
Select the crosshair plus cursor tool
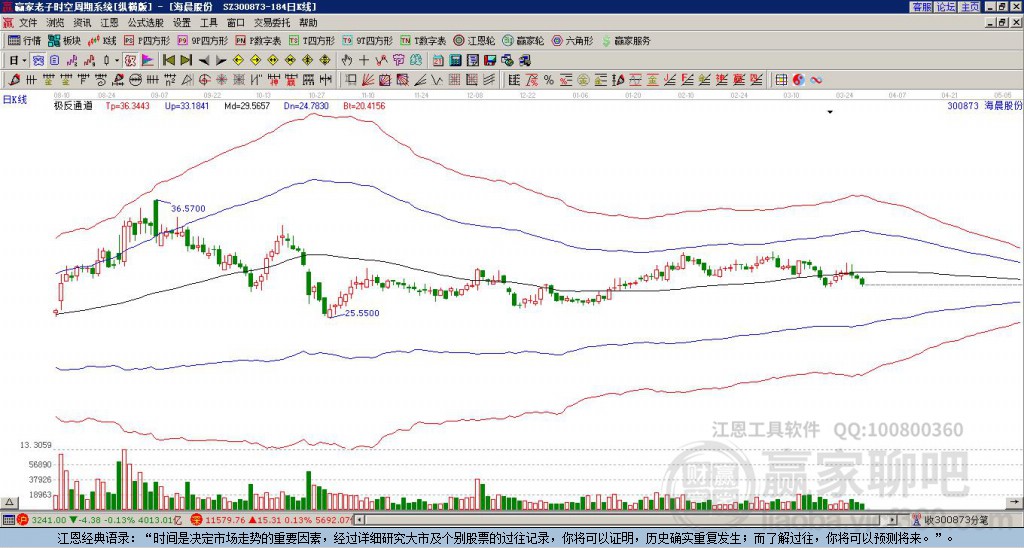364,61
